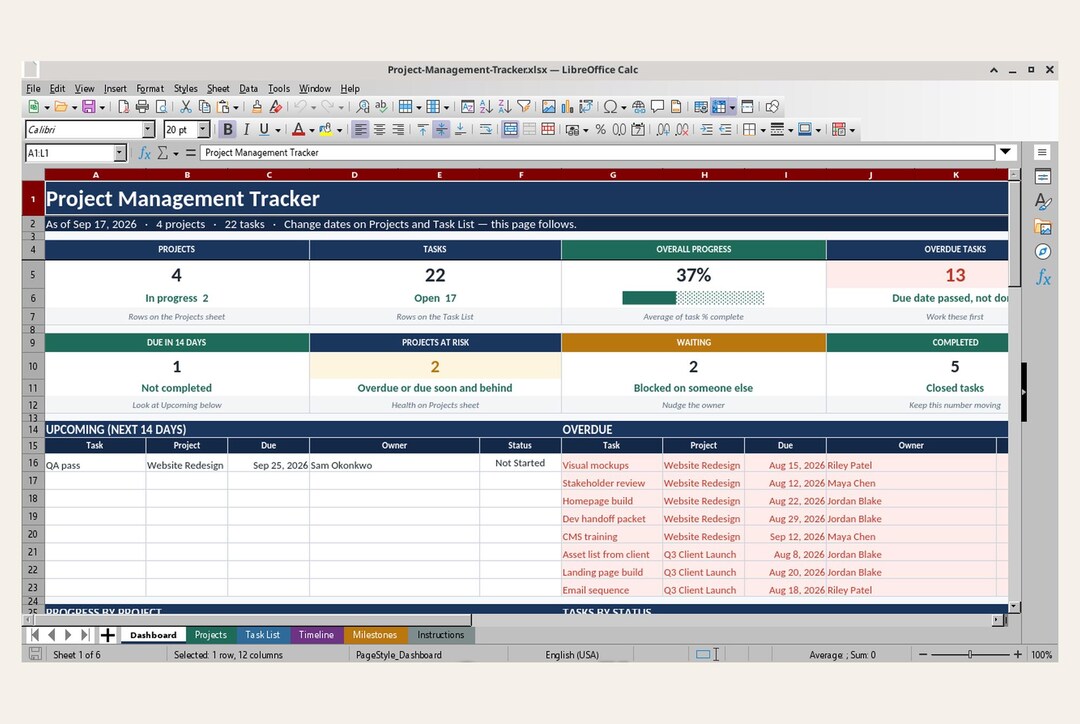This screenshot has width=1080, height=724.
Task: Click the Copy icon
Action: 205,107
